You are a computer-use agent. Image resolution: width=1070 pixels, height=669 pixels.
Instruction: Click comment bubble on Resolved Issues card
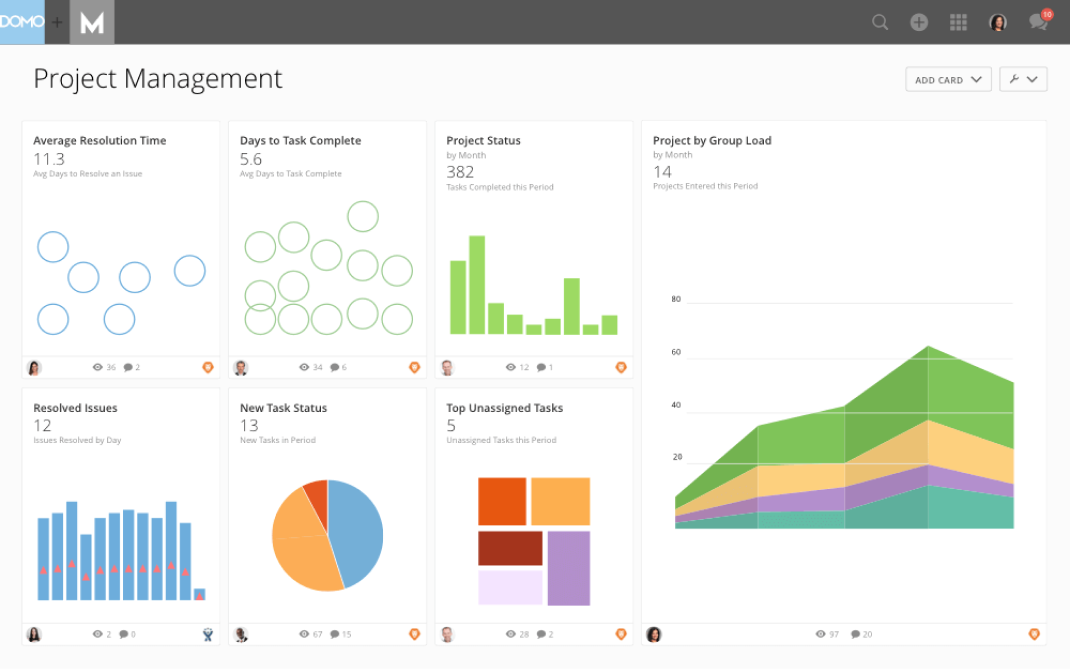click(124, 634)
